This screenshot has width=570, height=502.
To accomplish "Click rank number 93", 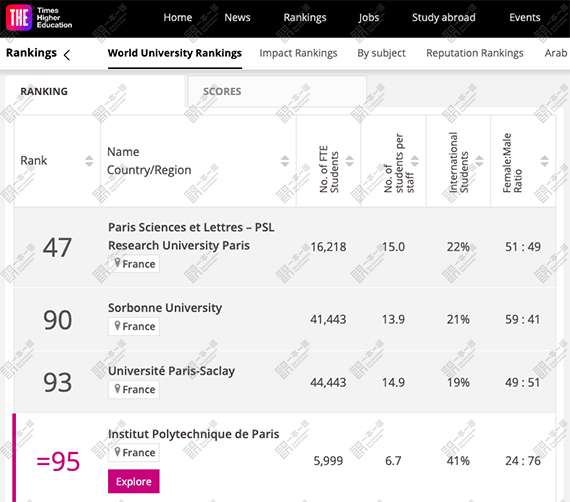I will coord(57,383).
